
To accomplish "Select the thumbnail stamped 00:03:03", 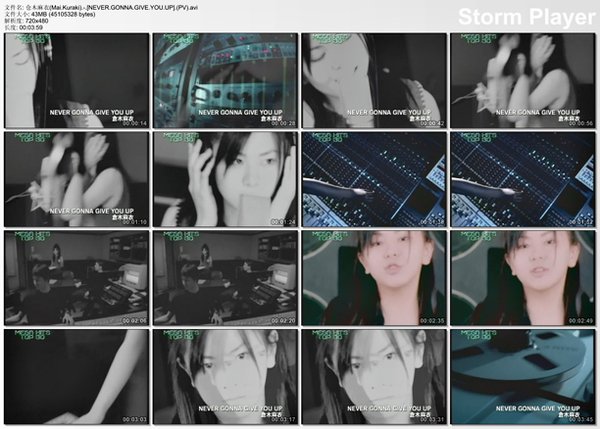I will (x=77, y=377).
